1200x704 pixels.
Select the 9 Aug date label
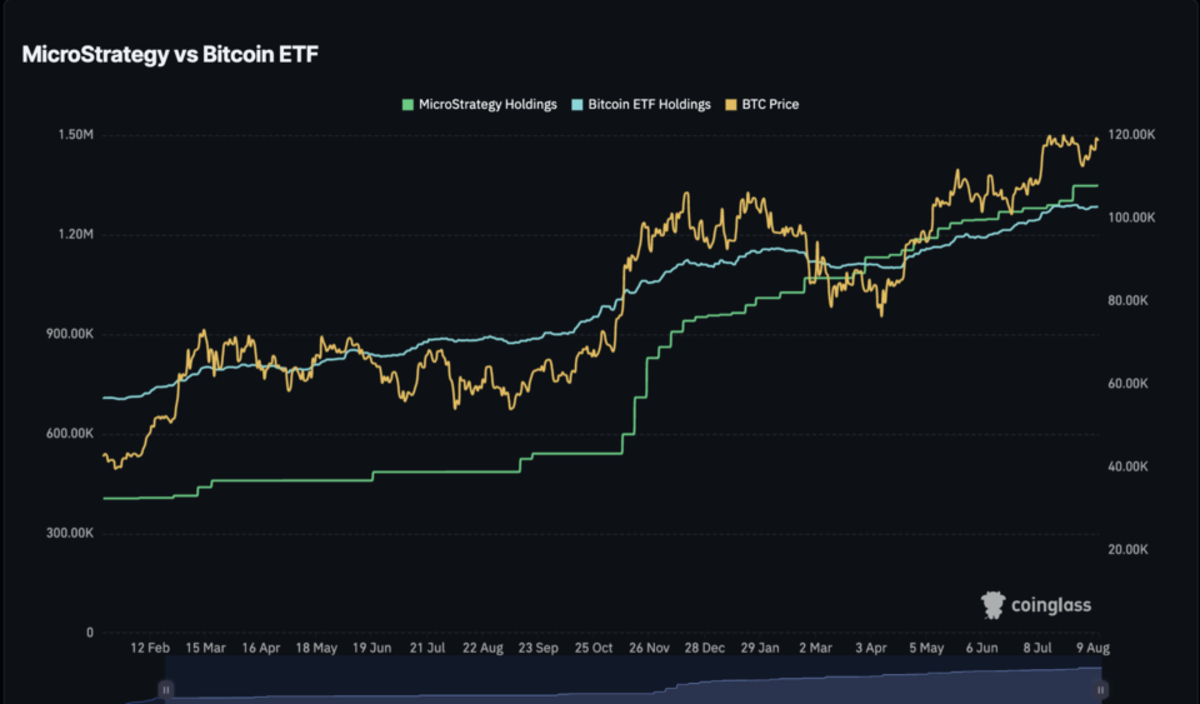click(x=1092, y=648)
